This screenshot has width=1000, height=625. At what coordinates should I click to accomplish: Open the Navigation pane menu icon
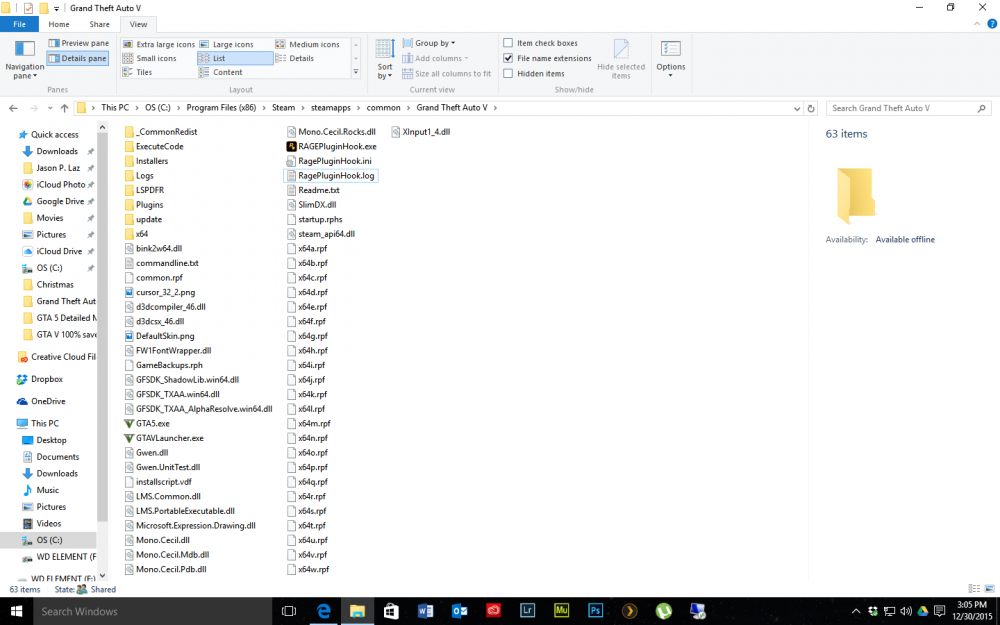(25, 49)
